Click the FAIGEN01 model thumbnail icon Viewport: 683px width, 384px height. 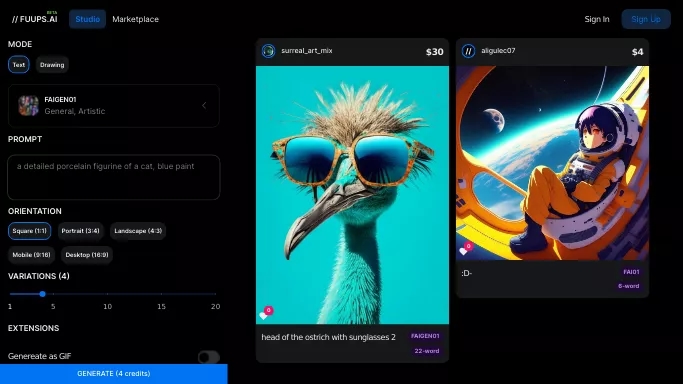click(x=28, y=105)
